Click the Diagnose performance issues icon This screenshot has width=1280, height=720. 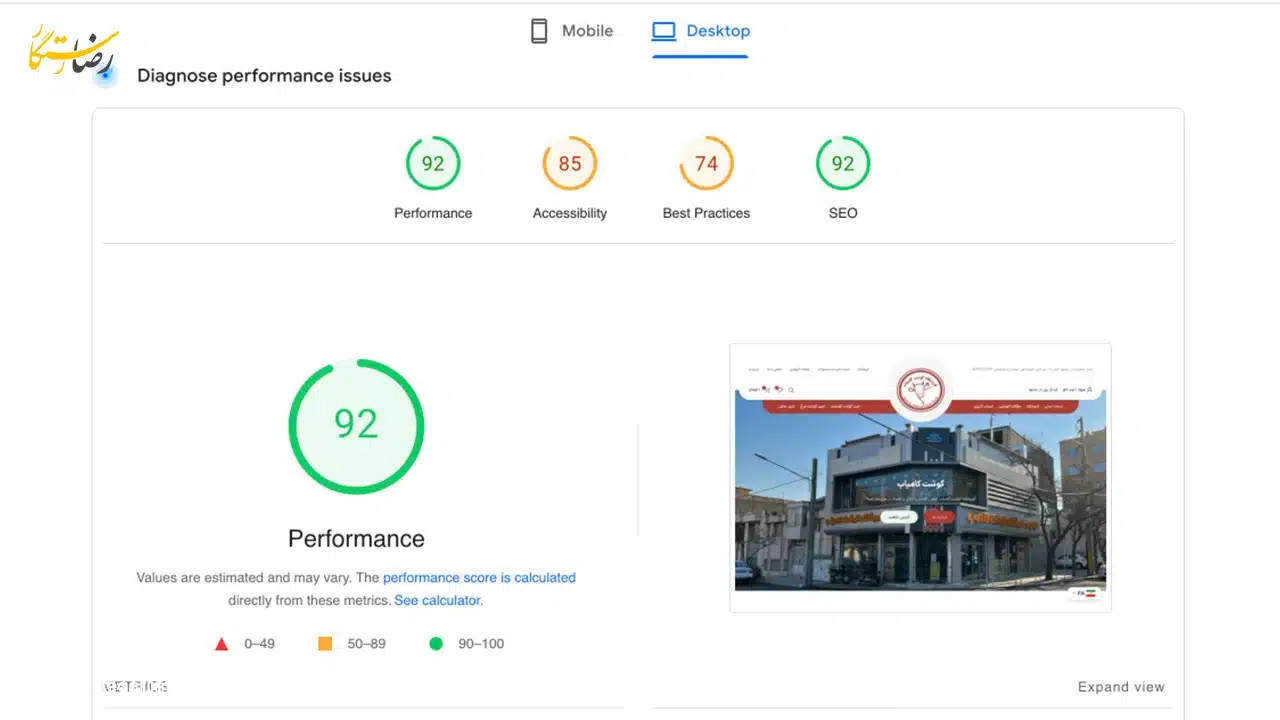point(106,75)
